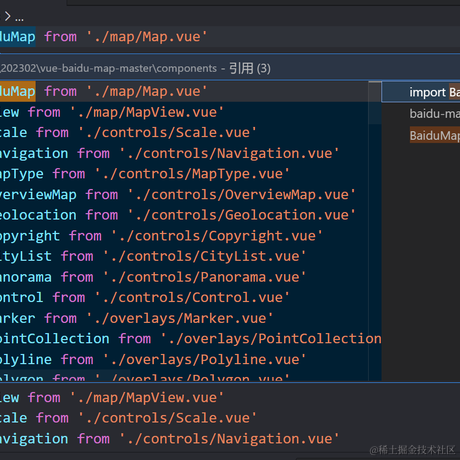Click the peek editor vertical scrollbar slider
The height and width of the screenshot is (460, 460).
[375, 103]
